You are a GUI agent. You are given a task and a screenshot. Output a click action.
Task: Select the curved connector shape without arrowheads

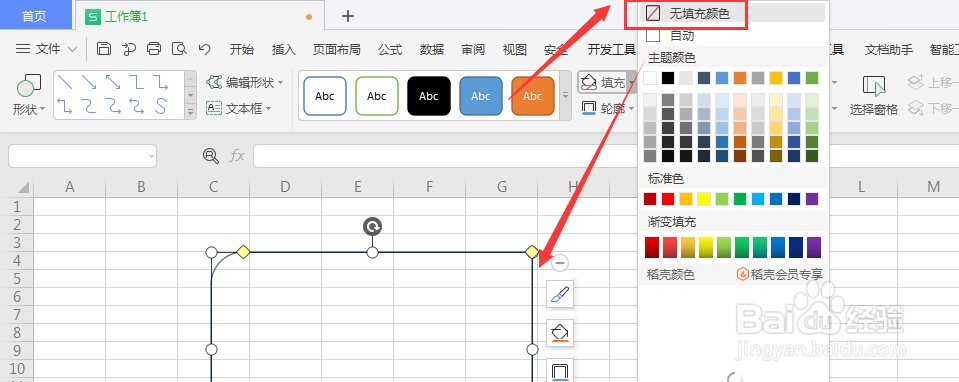pos(89,106)
